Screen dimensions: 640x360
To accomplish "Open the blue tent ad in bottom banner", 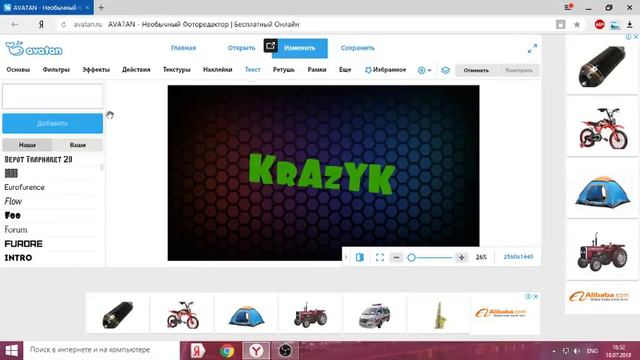I will 246,315.
